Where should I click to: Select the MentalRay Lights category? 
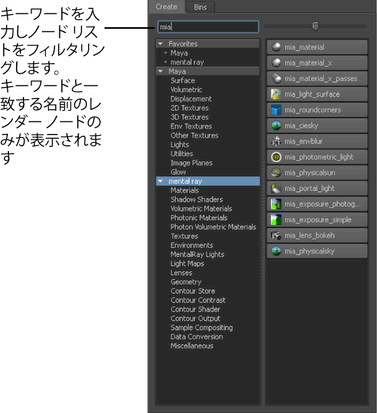[x=197, y=254]
